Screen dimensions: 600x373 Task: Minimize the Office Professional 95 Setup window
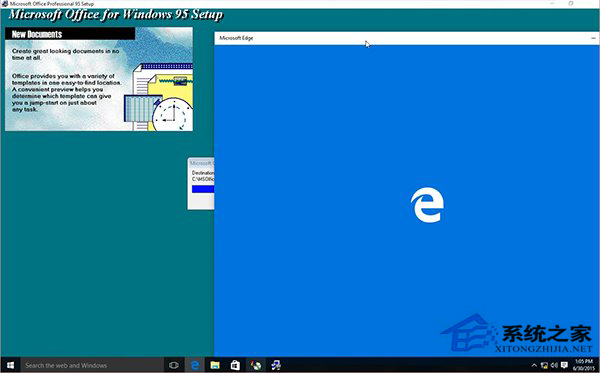tap(553, 3)
